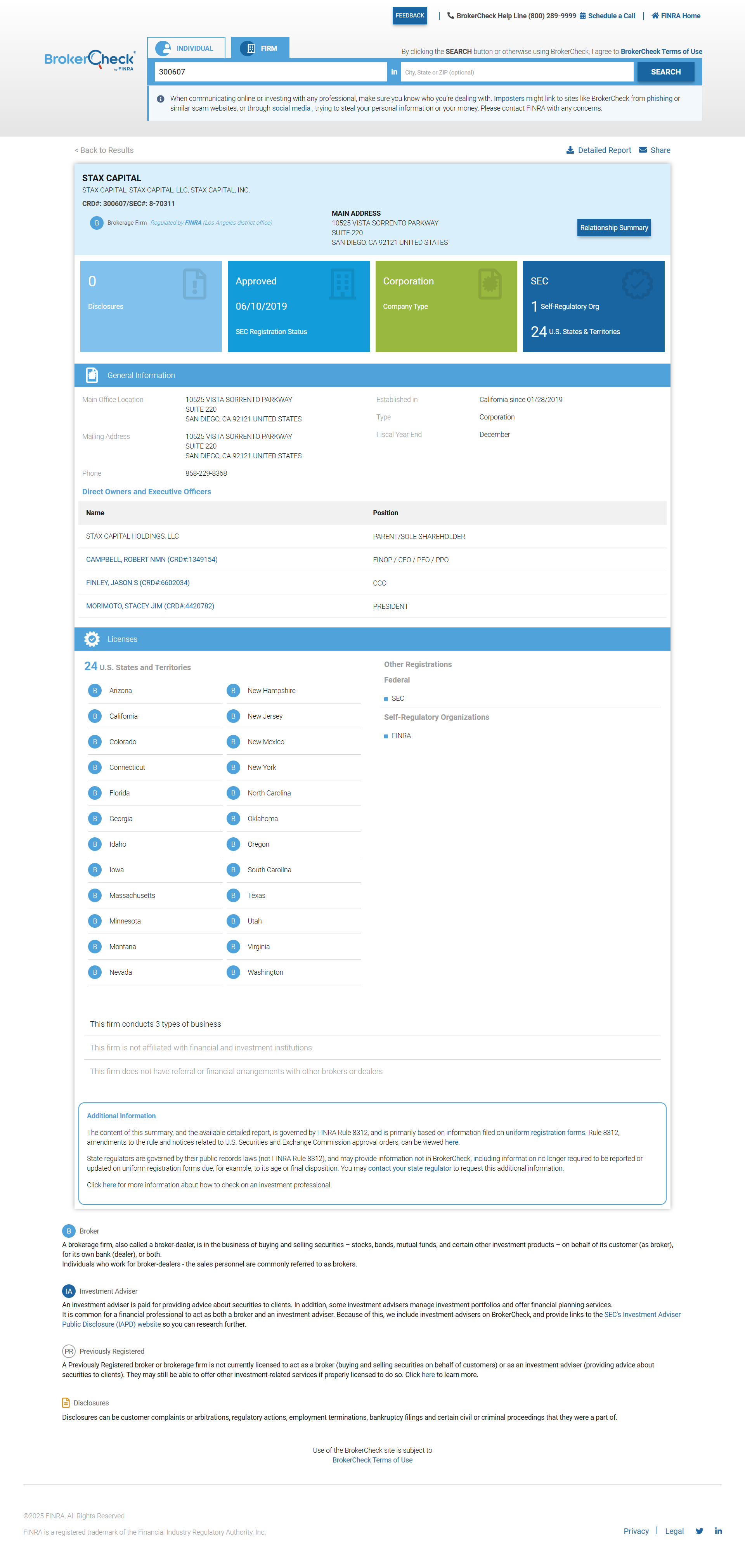Image resolution: width=745 pixels, height=1568 pixels.
Task: Open the Legal footer link
Action: [x=674, y=1531]
